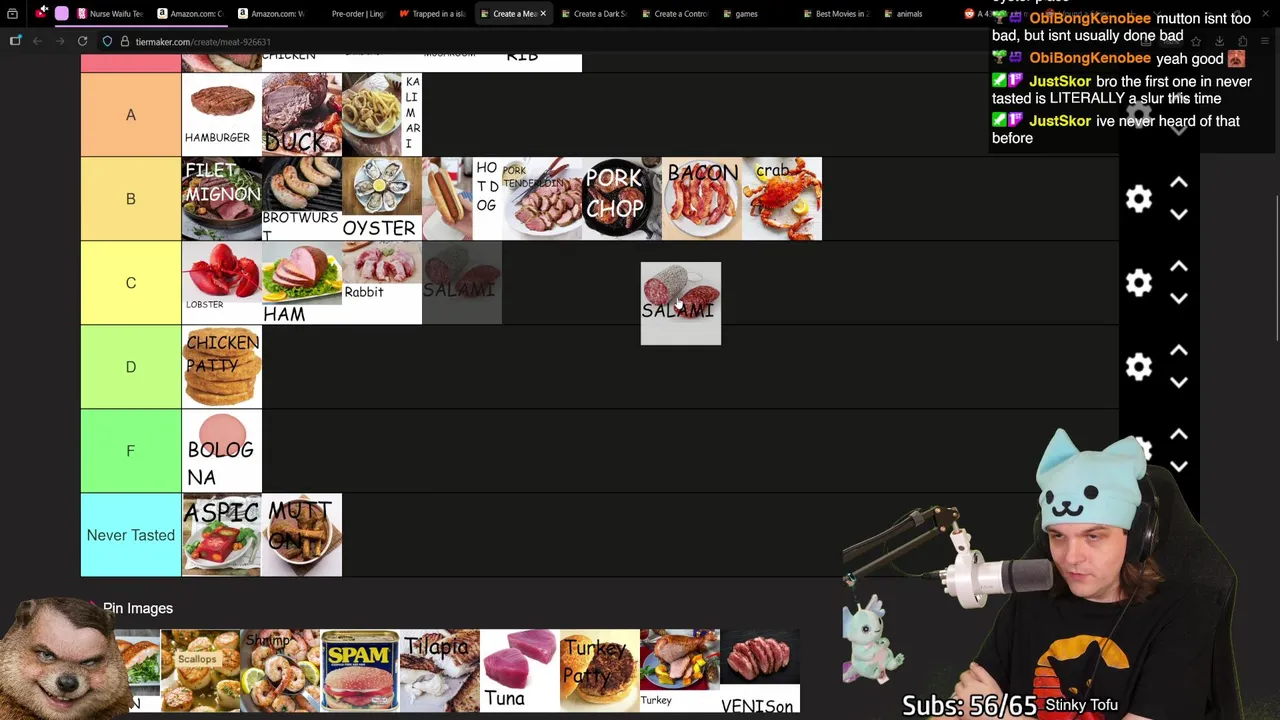Go back with browser back arrow
1280x720 pixels.
click(37, 41)
